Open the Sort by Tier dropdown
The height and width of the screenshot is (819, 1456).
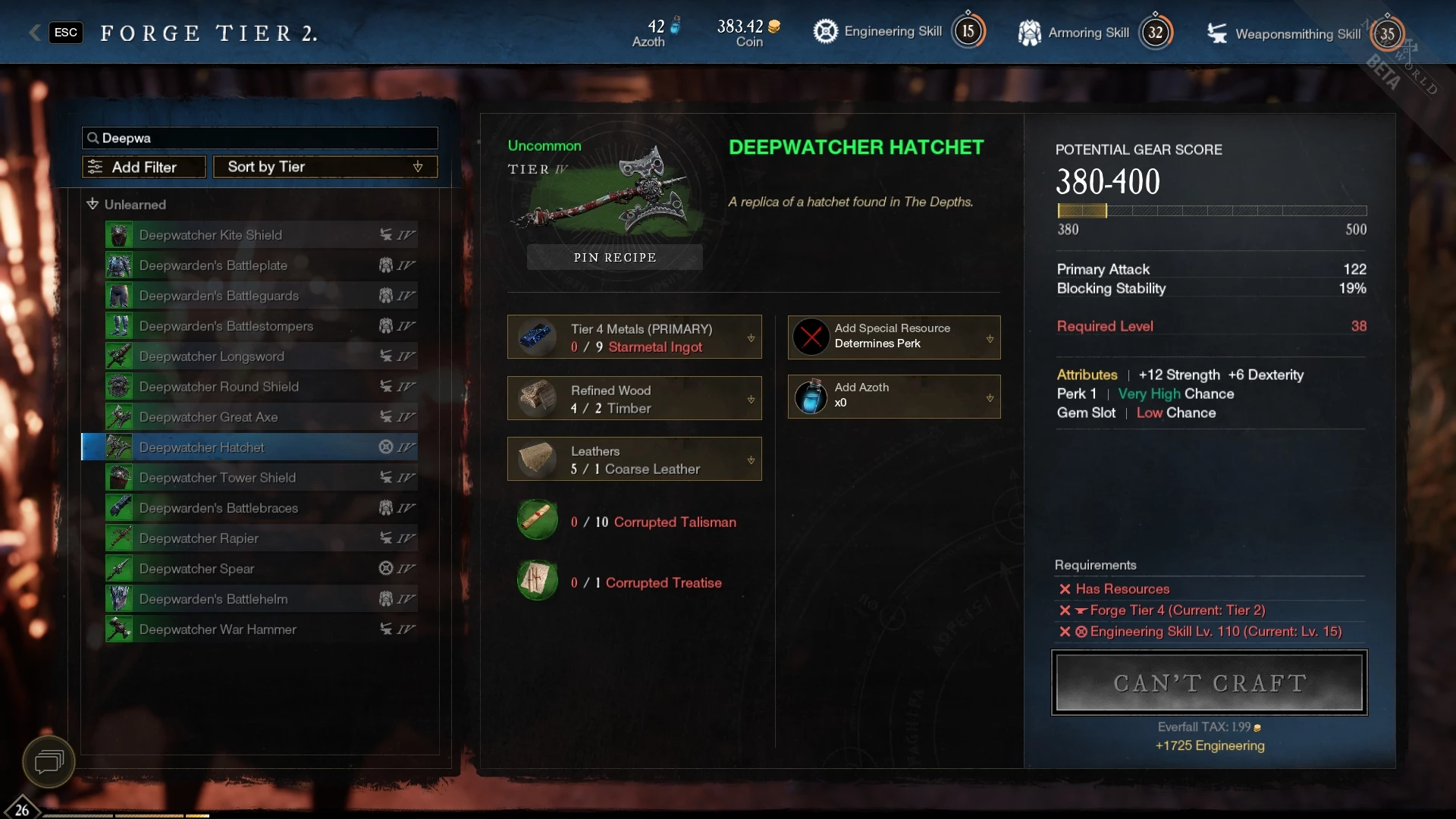click(x=325, y=167)
